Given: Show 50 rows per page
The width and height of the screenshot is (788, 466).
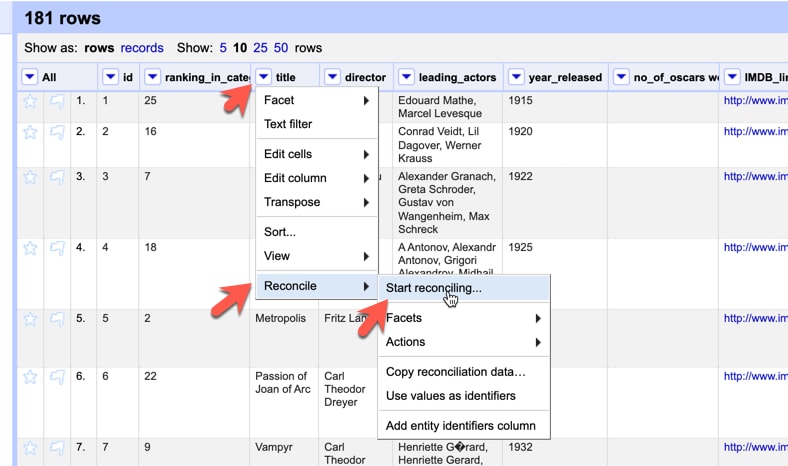Looking at the screenshot, I should [281, 48].
